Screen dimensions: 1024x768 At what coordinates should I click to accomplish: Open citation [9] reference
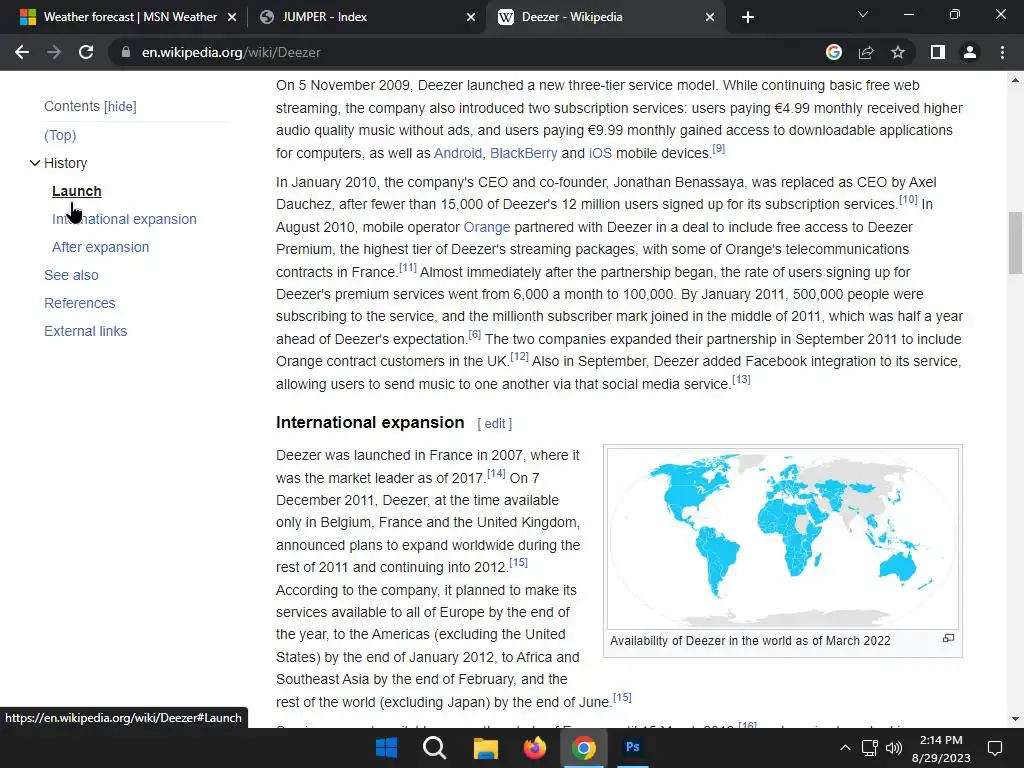[718, 148]
